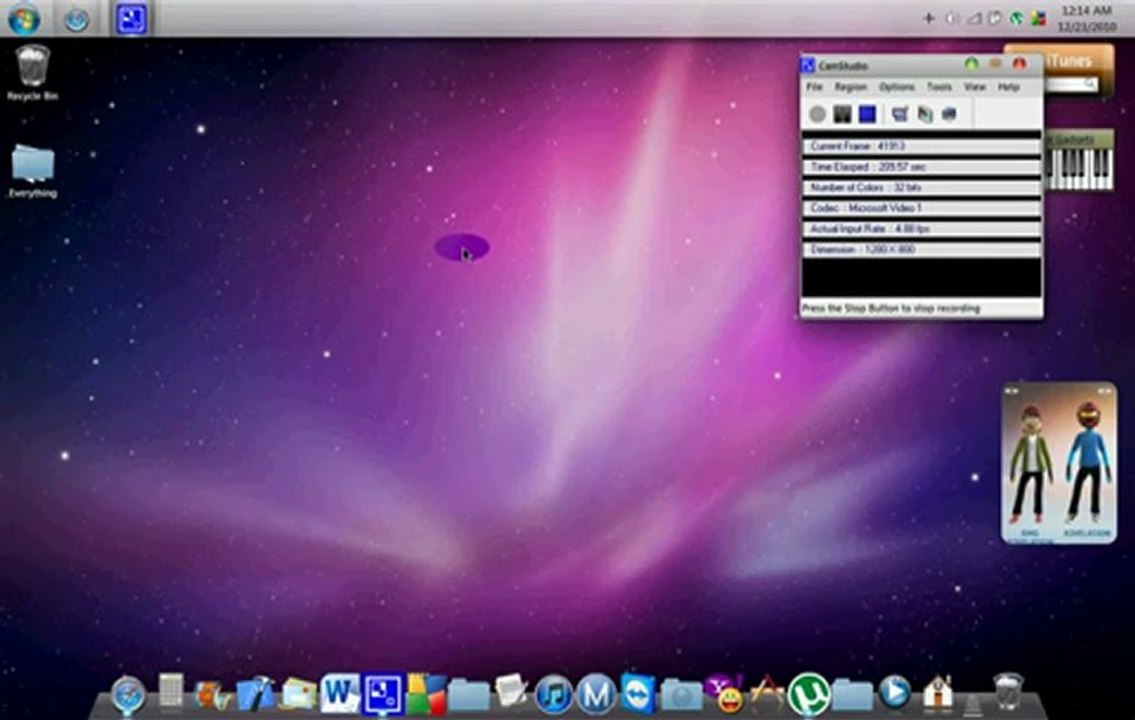The height and width of the screenshot is (720, 1135).
Task: Open the CamStudio Help menu
Action: point(1008,87)
